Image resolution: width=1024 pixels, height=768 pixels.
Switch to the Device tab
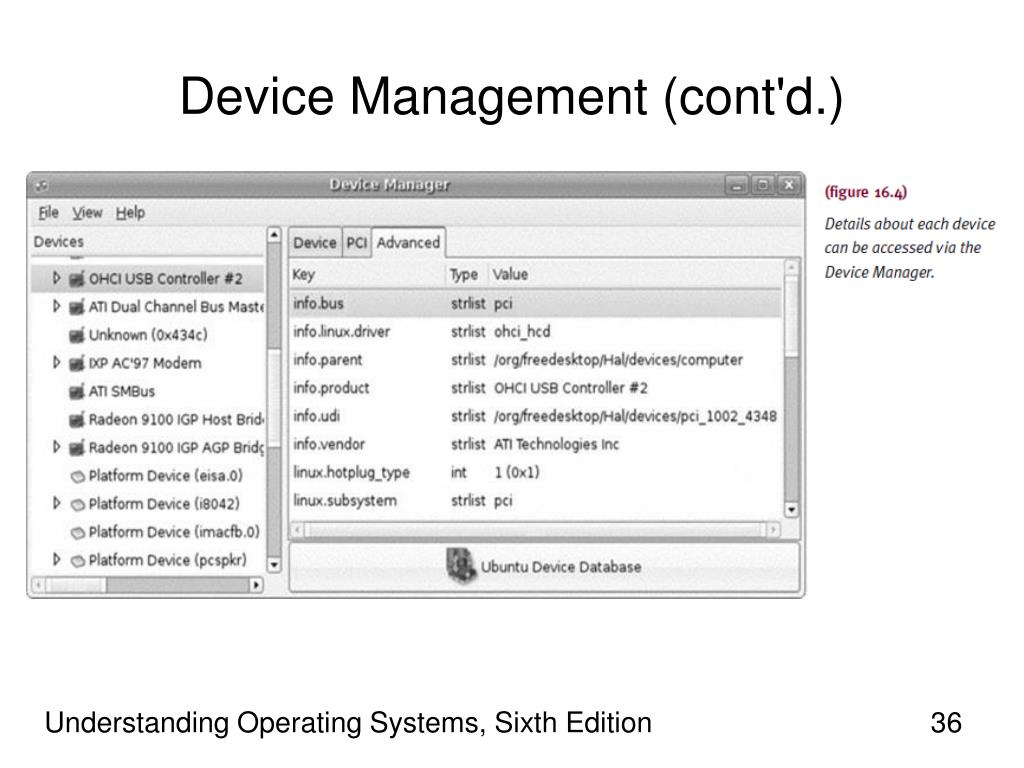(x=315, y=243)
